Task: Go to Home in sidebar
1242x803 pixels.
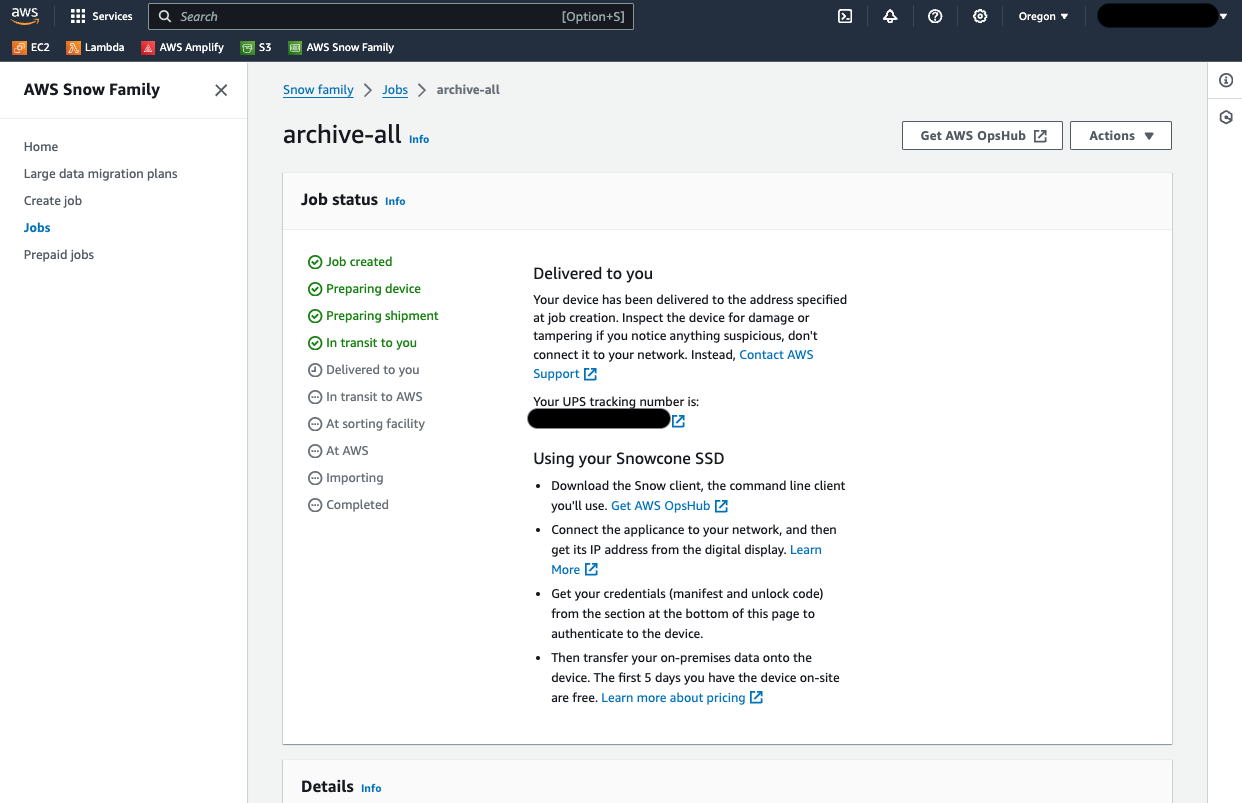Action: pos(41,147)
